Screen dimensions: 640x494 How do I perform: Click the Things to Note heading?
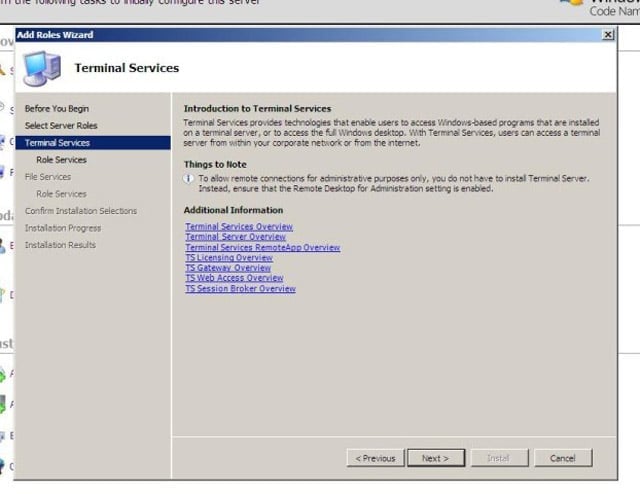[215, 165]
